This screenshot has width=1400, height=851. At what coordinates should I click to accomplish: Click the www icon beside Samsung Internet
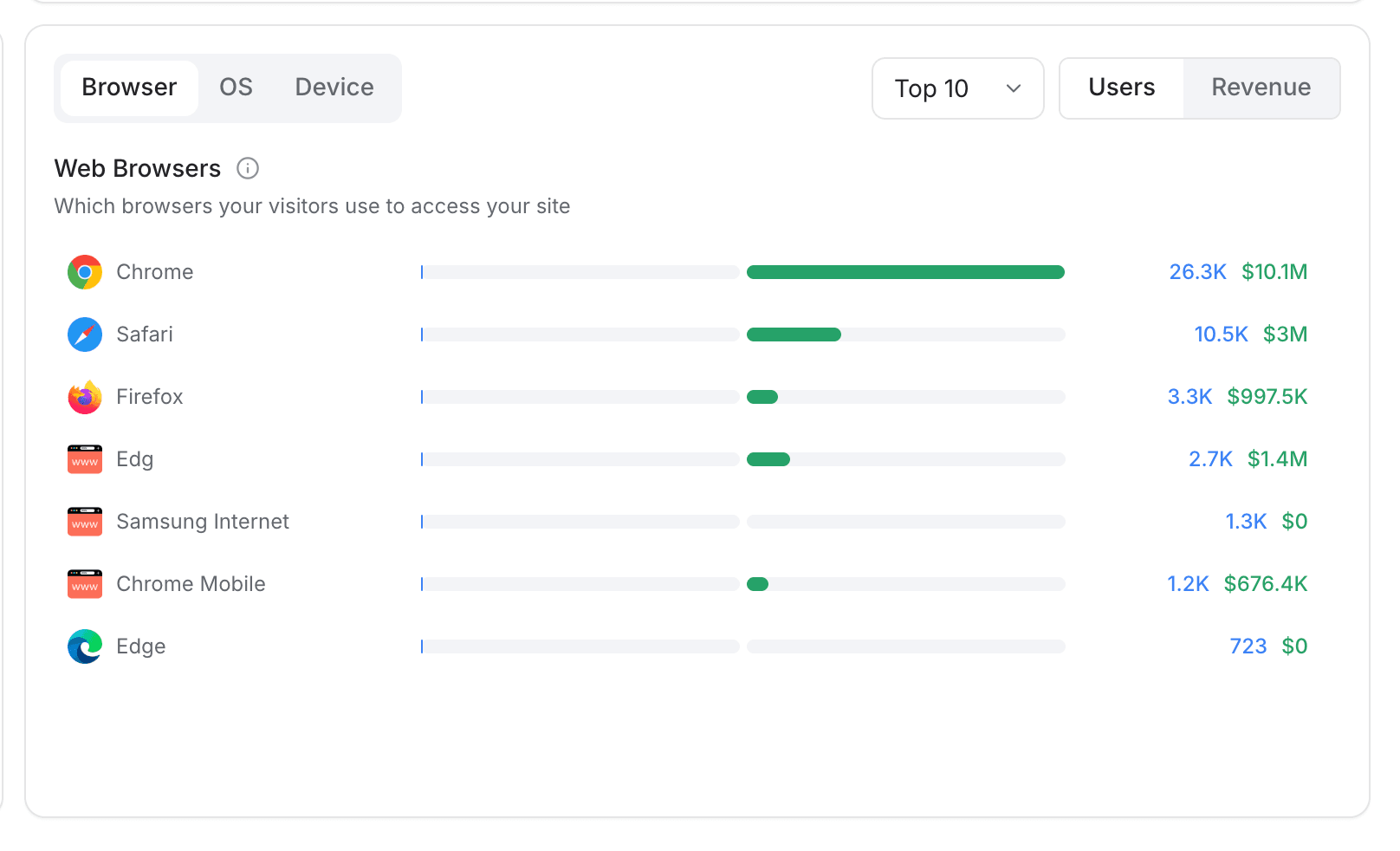[85, 522]
